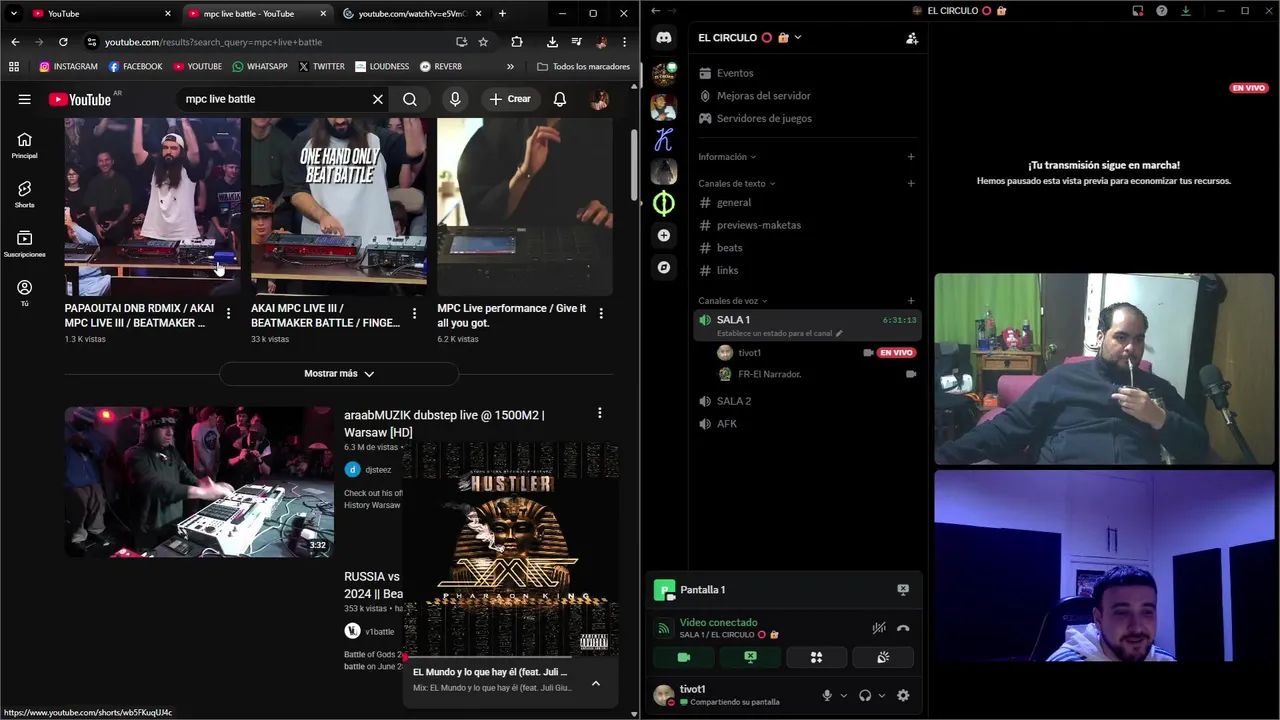The height and width of the screenshot is (720, 1280).
Task: Clear the YouTube search box with X
Action: pyautogui.click(x=377, y=99)
